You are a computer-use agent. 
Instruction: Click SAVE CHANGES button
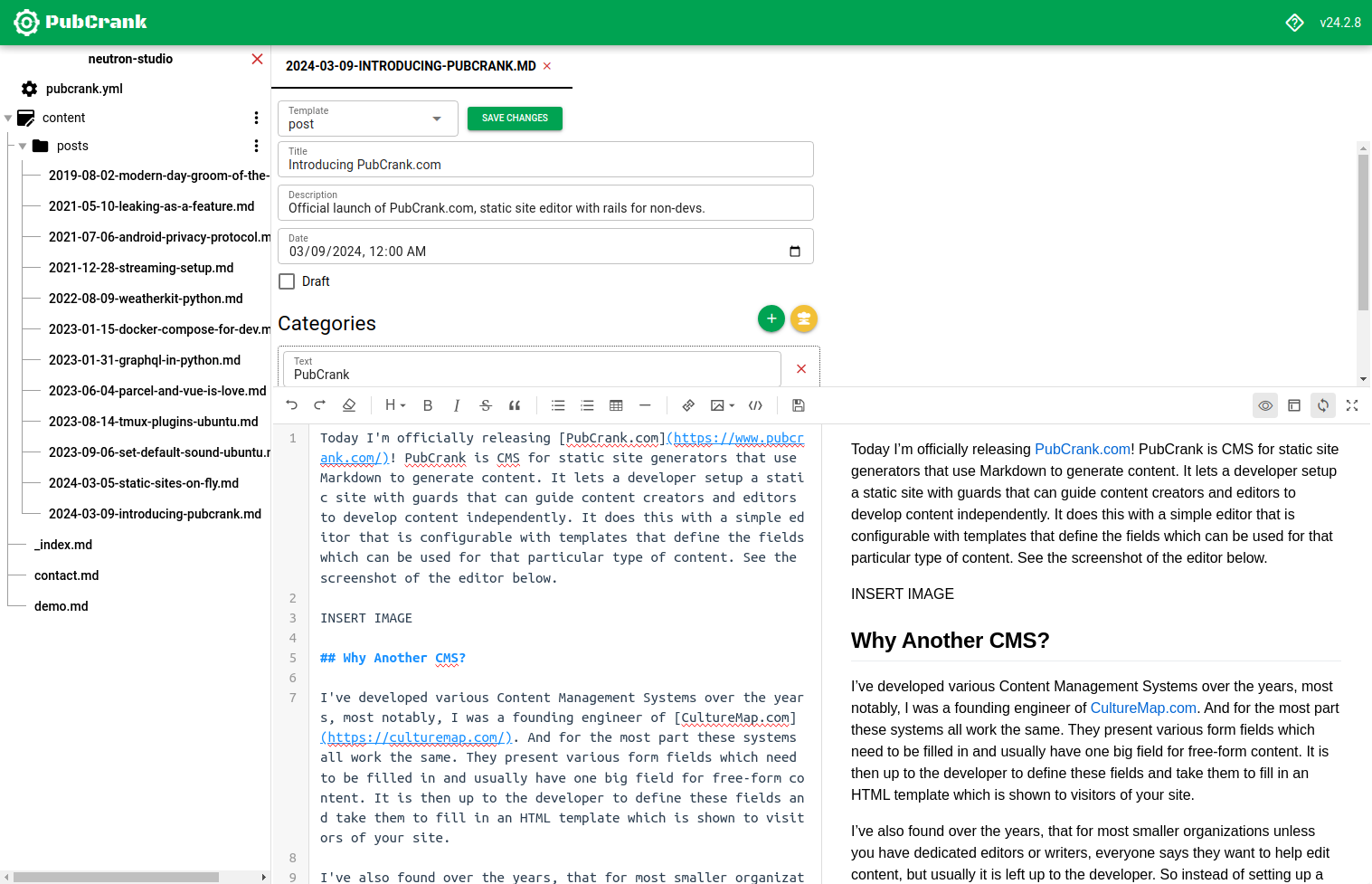[515, 119]
